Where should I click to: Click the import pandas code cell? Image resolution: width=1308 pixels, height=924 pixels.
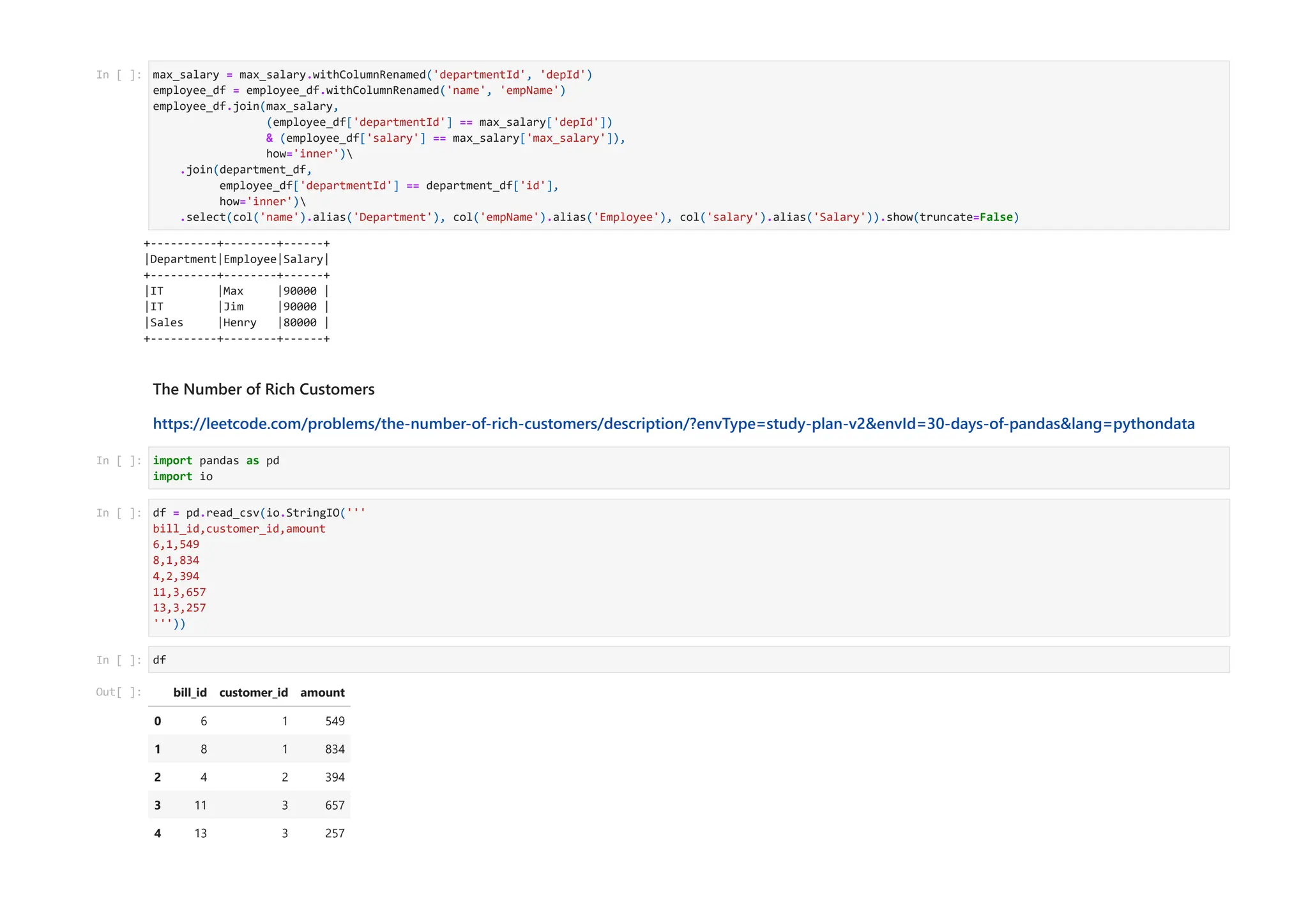pos(688,468)
